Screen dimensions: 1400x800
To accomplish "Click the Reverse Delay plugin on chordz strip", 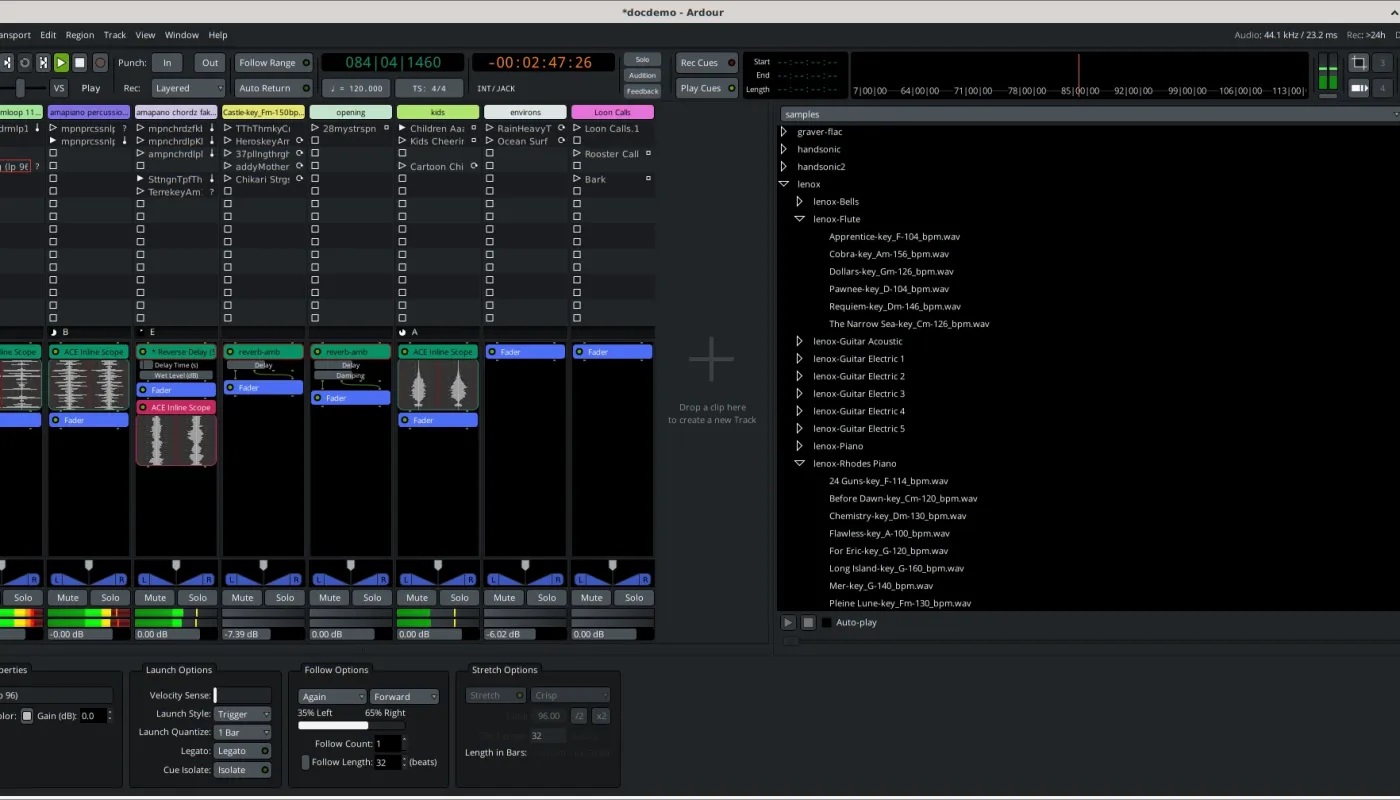I will pyautogui.click(x=176, y=352).
